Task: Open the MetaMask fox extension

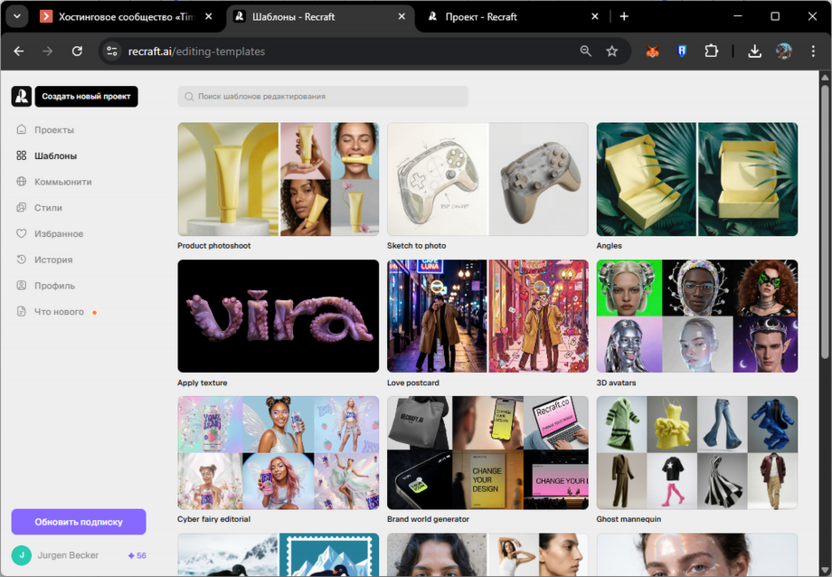Action: click(x=652, y=51)
